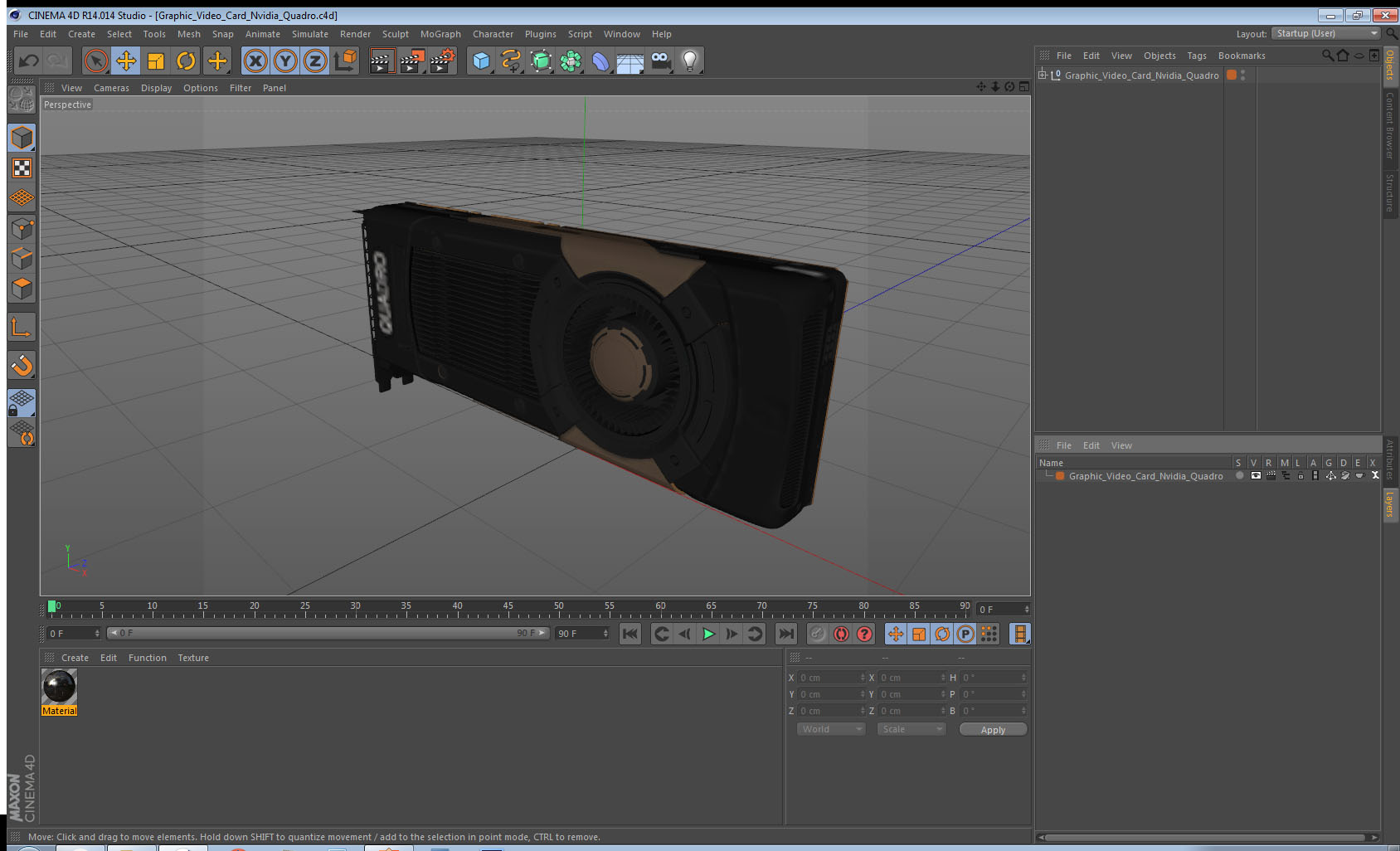Open the Scale mode dropdown
The height and width of the screenshot is (851, 1400).
[x=911, y=729]
